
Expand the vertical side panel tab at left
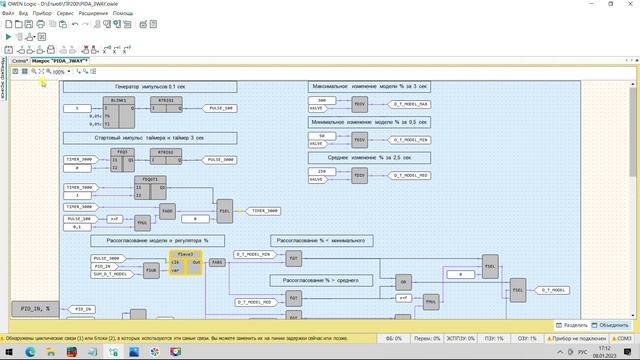pyautogui.click(x=3, y=78)
